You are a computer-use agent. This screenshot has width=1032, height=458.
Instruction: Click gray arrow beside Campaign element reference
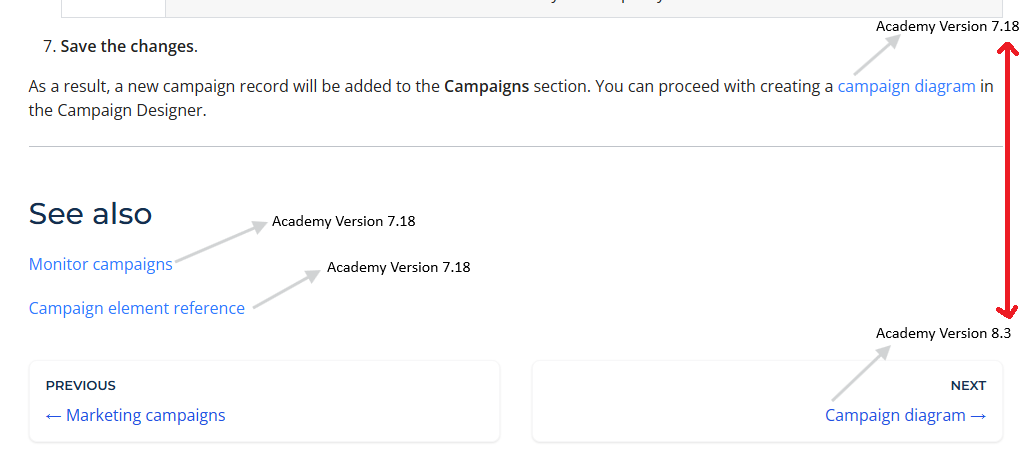tap(283, 290)
